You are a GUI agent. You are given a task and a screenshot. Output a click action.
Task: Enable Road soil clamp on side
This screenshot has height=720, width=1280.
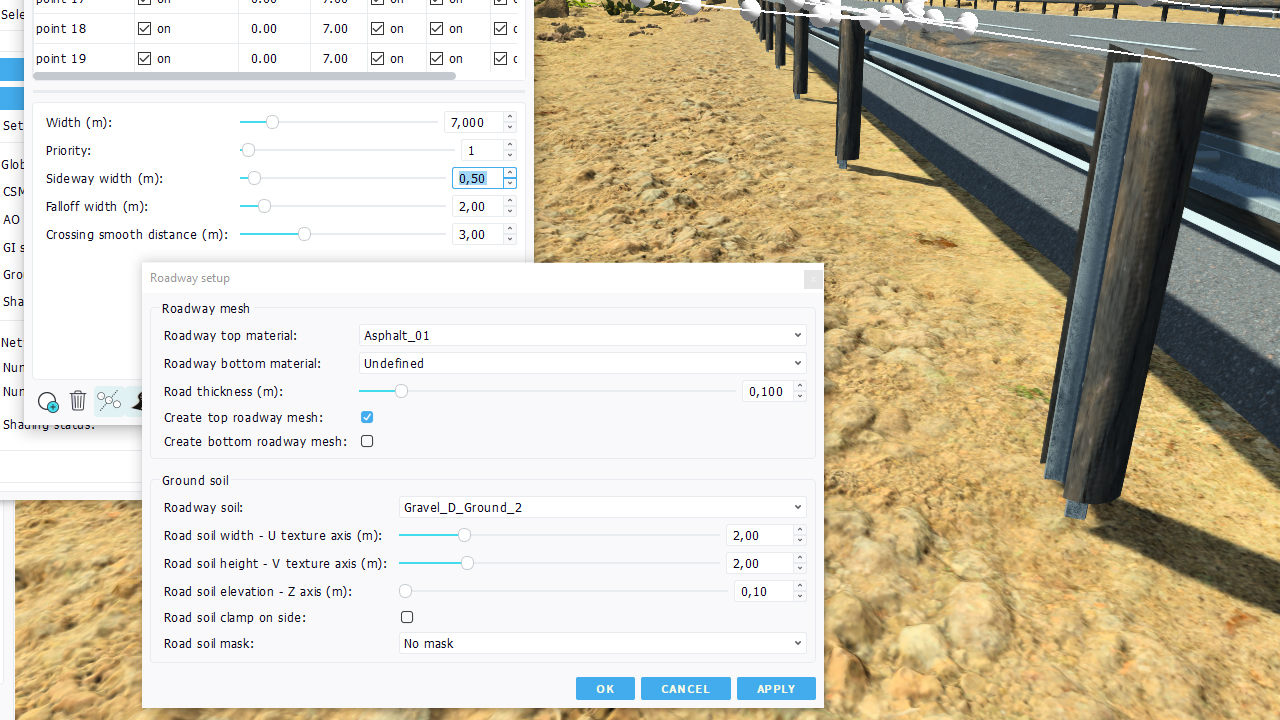point(407,617)
